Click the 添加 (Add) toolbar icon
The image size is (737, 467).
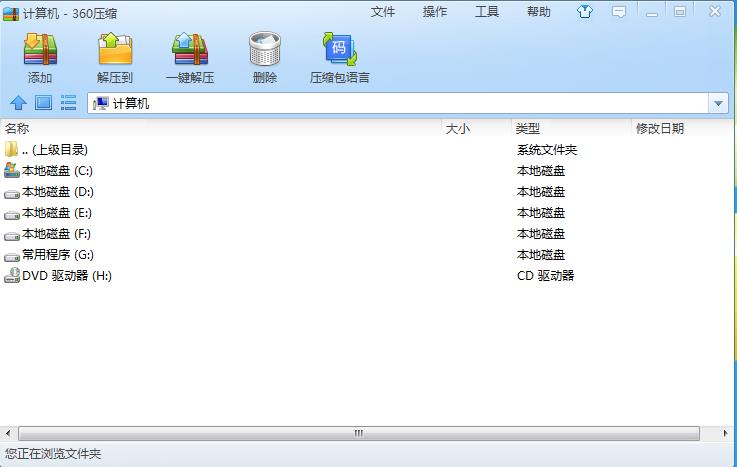(x=40, y=49)
